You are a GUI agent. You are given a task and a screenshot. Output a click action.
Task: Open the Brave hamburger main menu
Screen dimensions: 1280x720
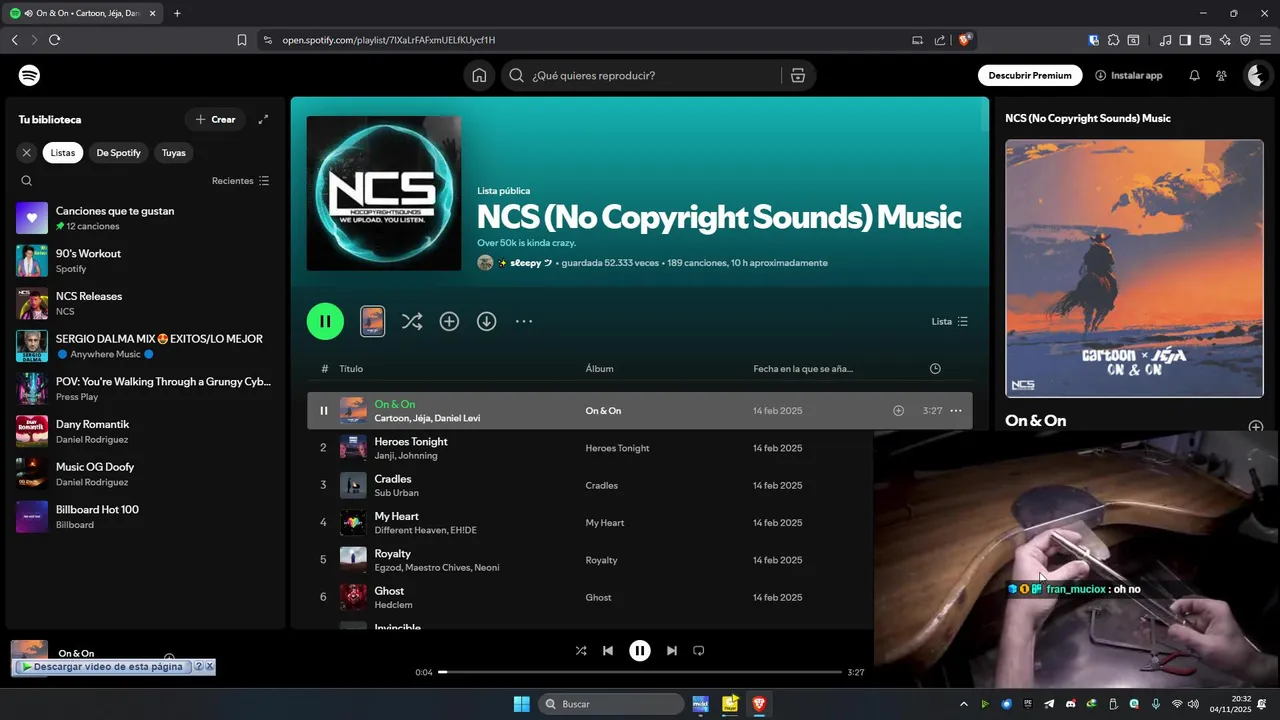[x=1265, y=40]
